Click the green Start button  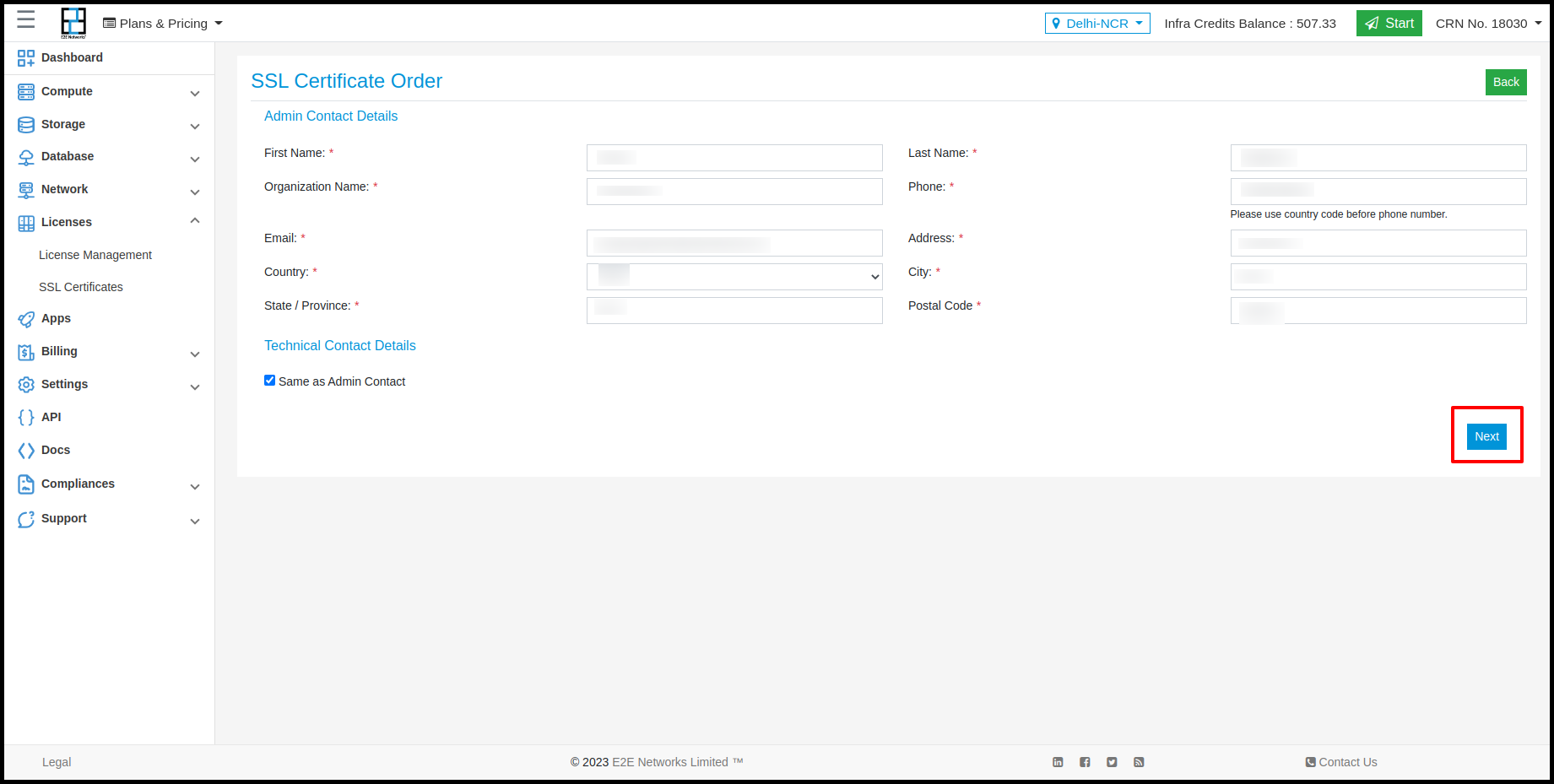click(1389, 24)
